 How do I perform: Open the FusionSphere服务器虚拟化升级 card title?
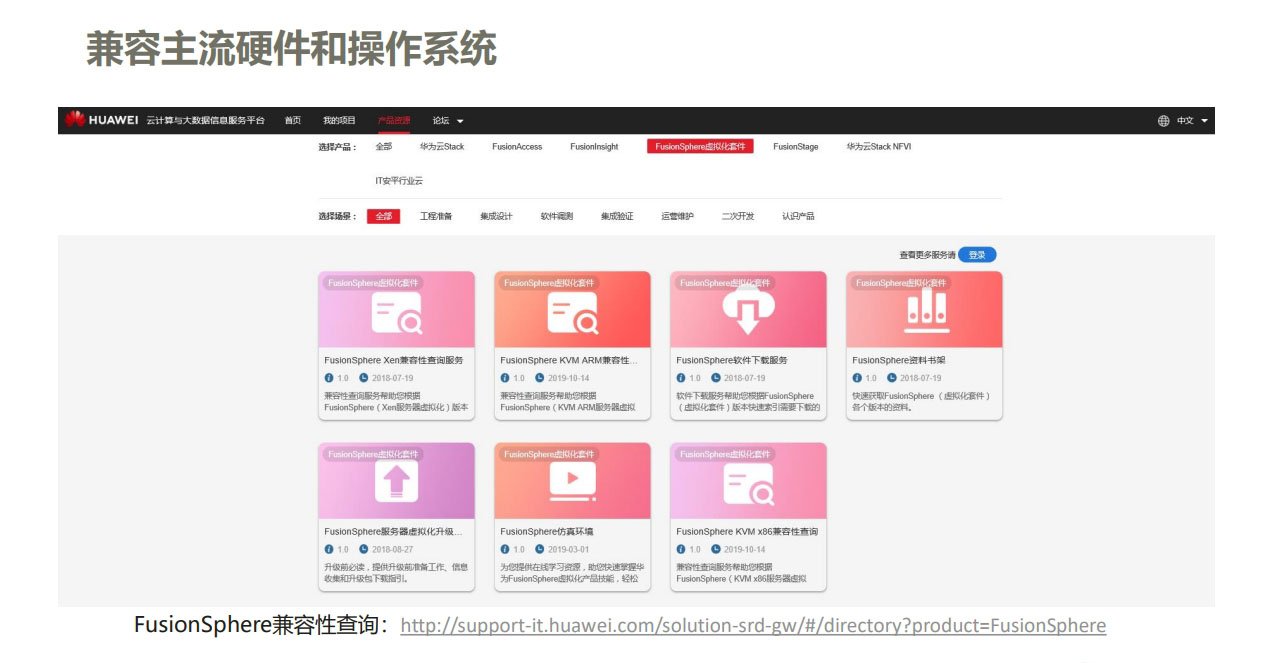393,531
